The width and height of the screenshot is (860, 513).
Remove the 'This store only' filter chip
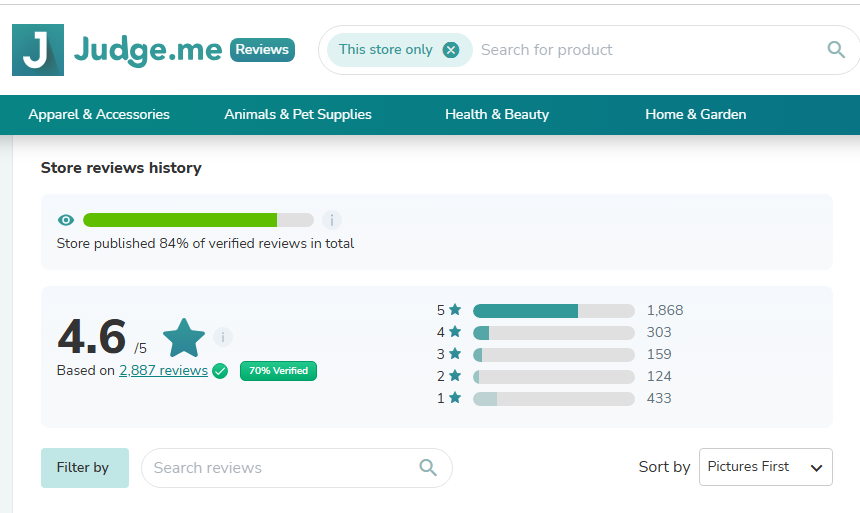click(x=451, y=50)
